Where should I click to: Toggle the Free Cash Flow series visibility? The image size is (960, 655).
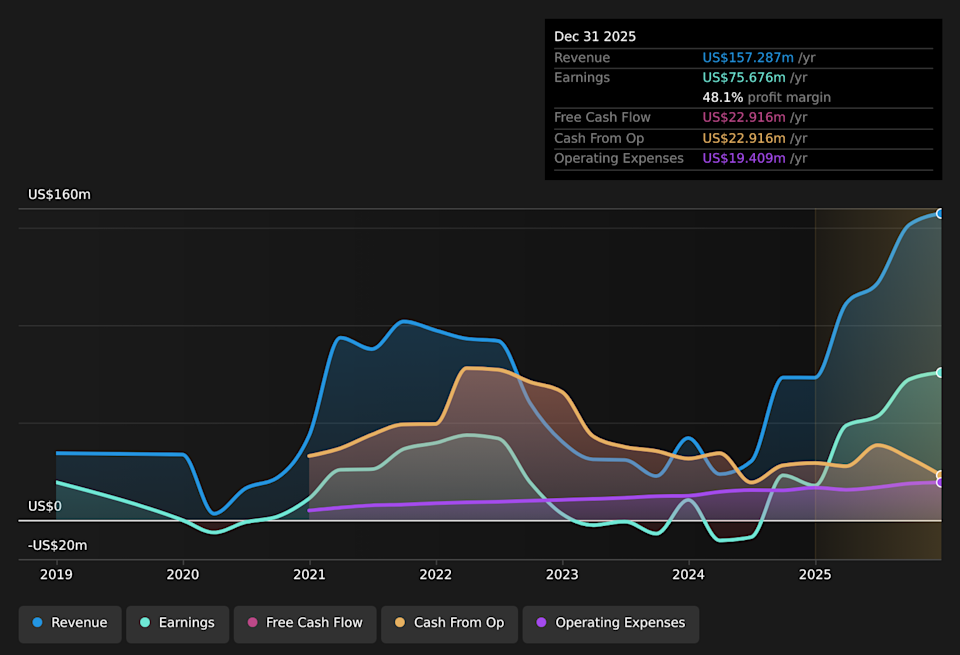pyautogui.click(x=304, y=623)
